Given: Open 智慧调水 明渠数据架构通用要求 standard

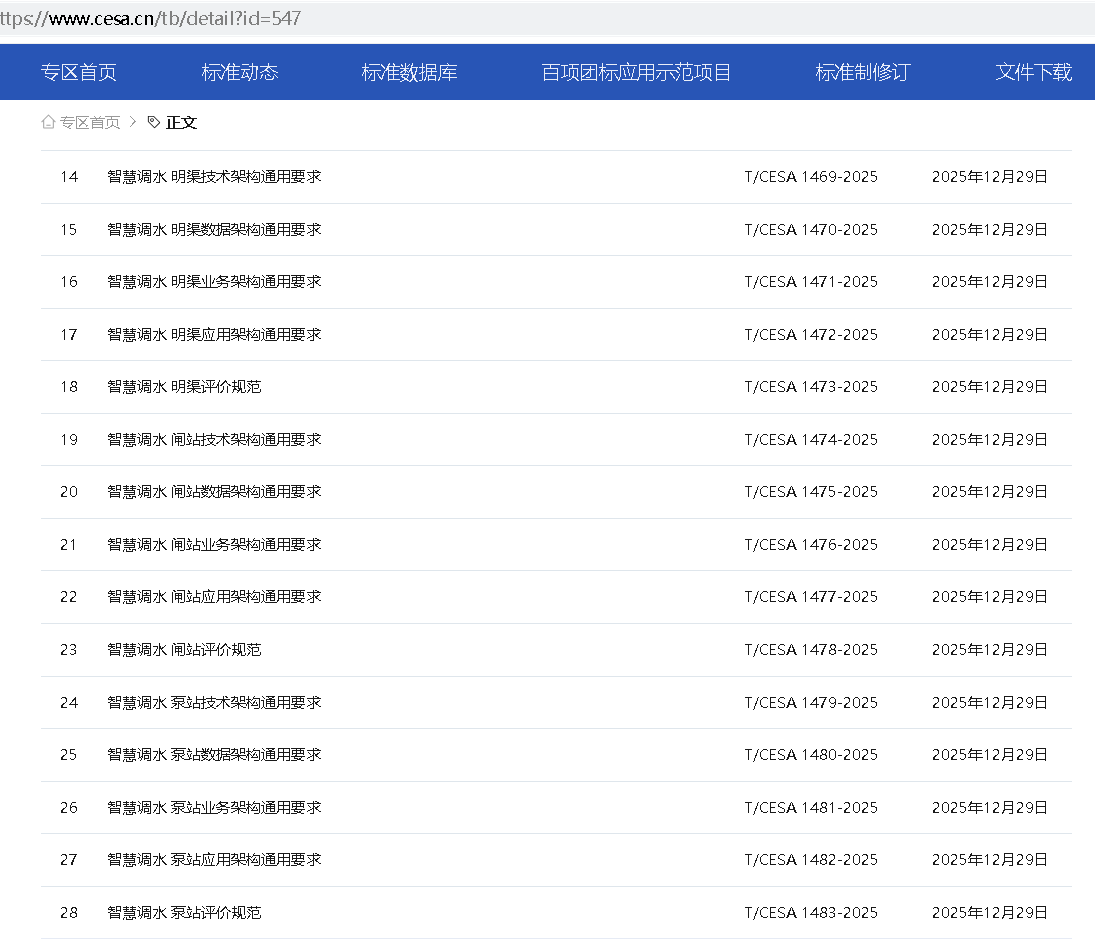Looking at the screenshot, I should [213, 229].
